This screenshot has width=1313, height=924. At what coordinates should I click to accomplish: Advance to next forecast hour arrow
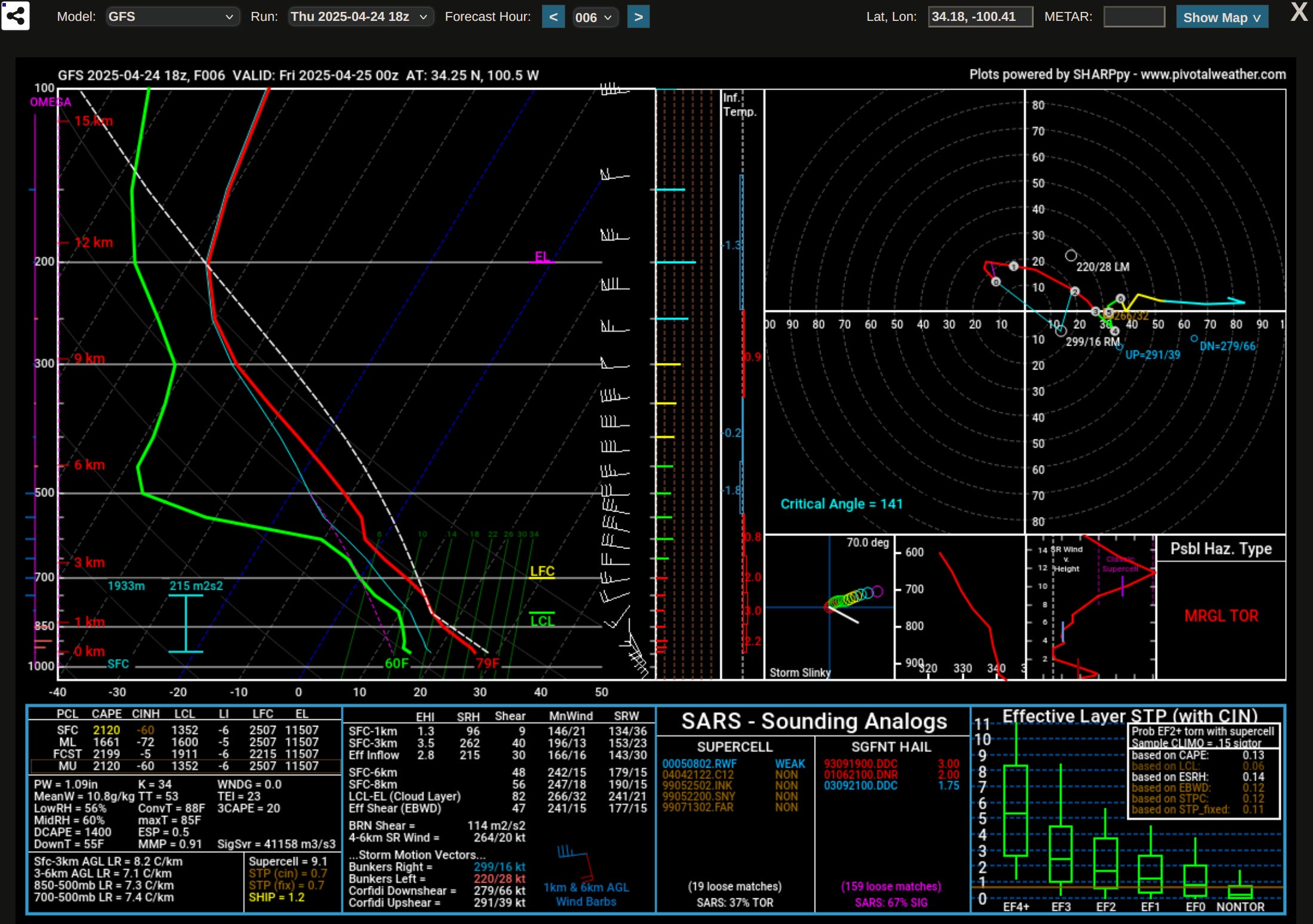click(x=638, y=17)
